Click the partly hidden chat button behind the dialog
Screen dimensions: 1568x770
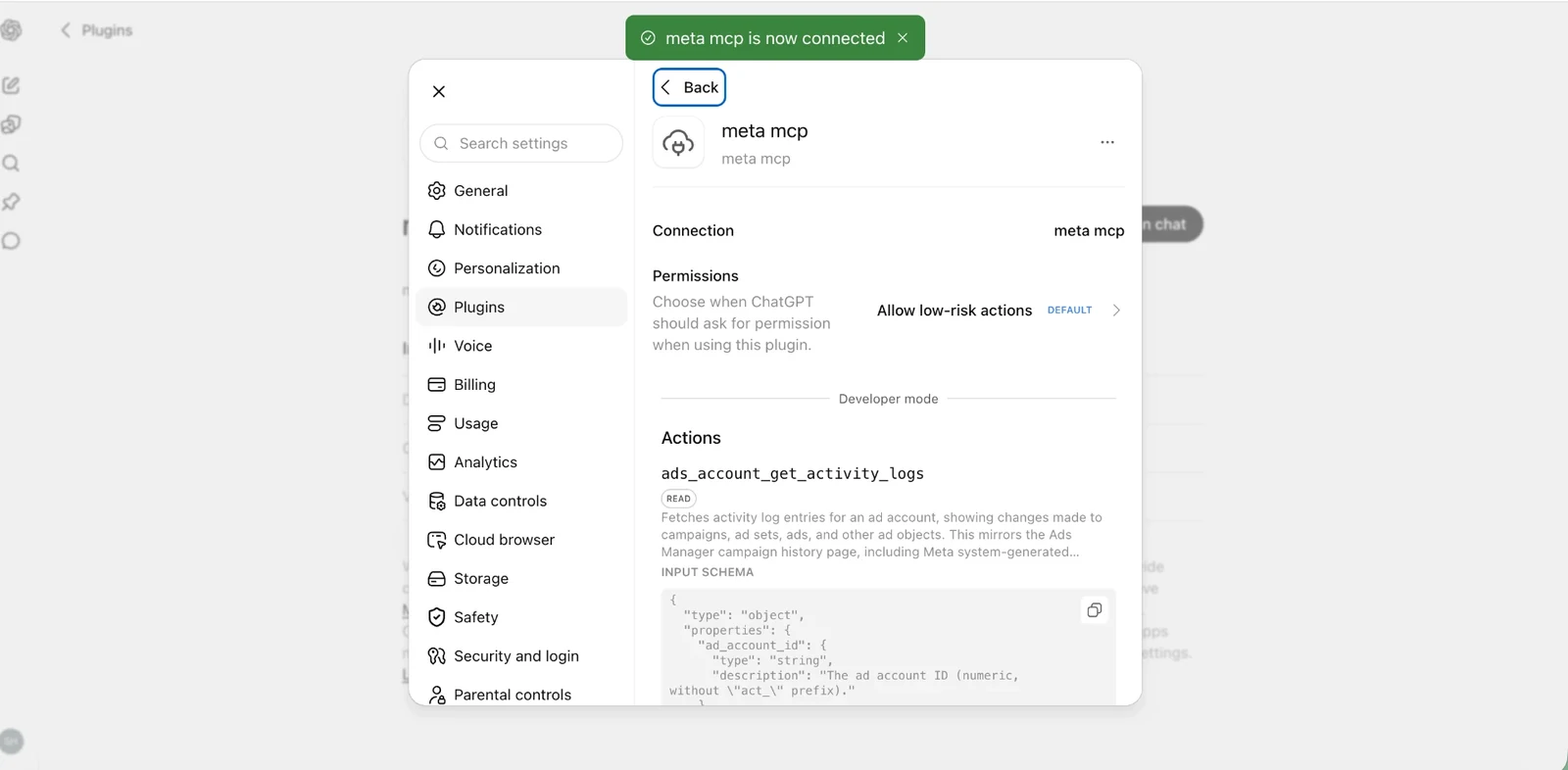(x=1172, y=224)
